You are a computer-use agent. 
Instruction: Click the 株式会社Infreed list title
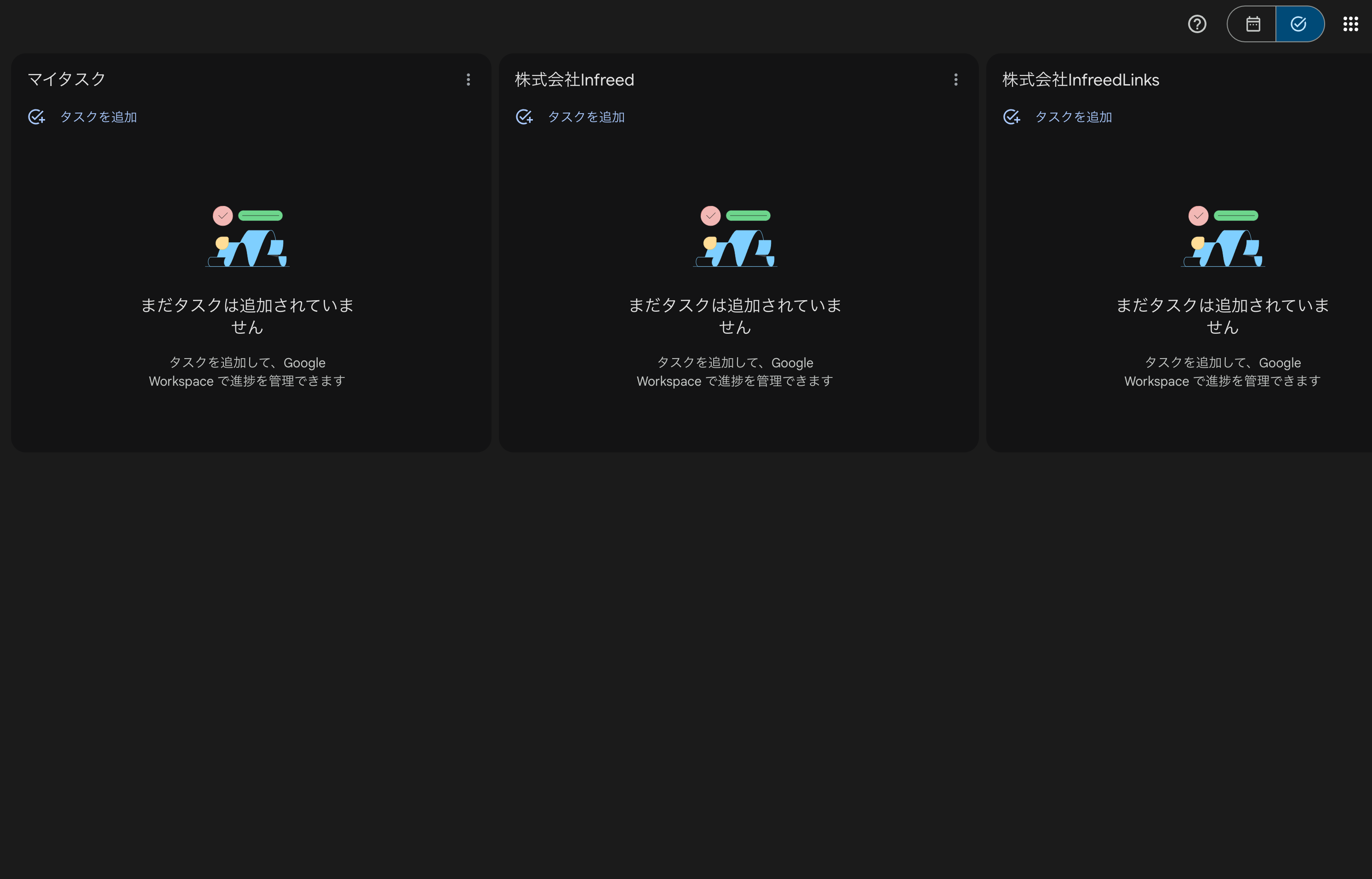click(574, 80)
